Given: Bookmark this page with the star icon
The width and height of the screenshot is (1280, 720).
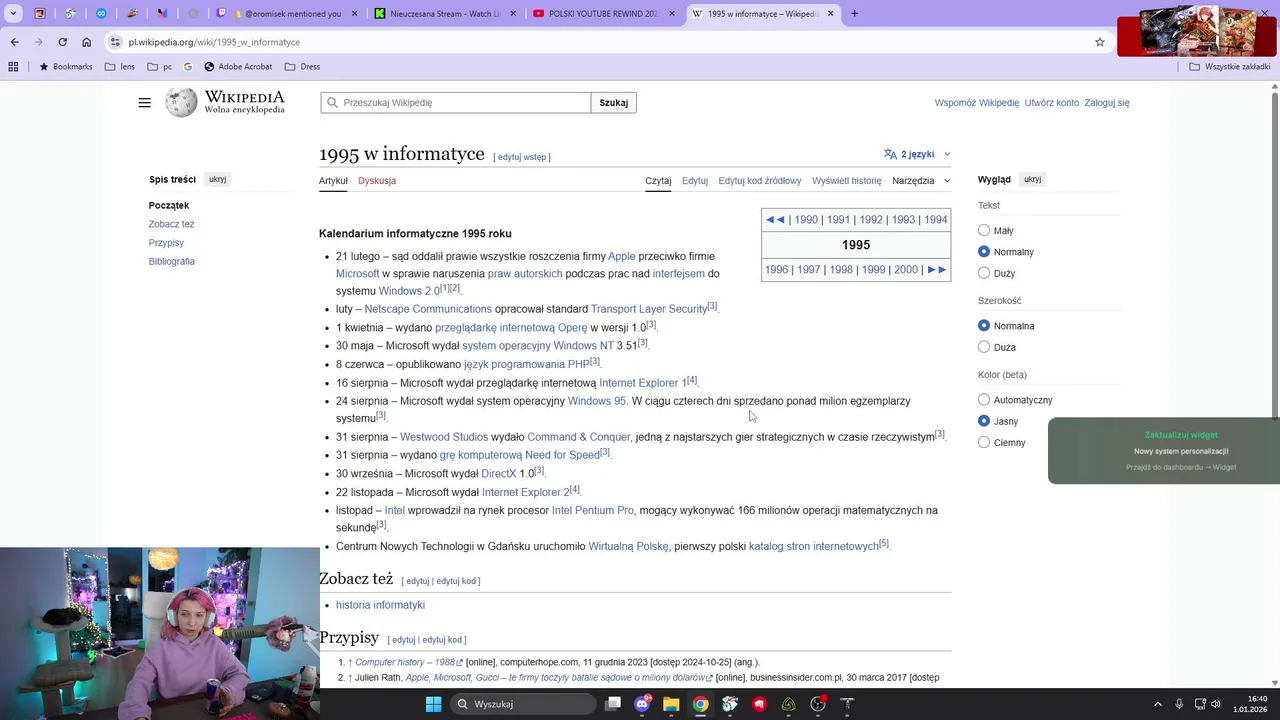Looking at the screenshot, I should pyautogui.click(x=1100, y=42).
